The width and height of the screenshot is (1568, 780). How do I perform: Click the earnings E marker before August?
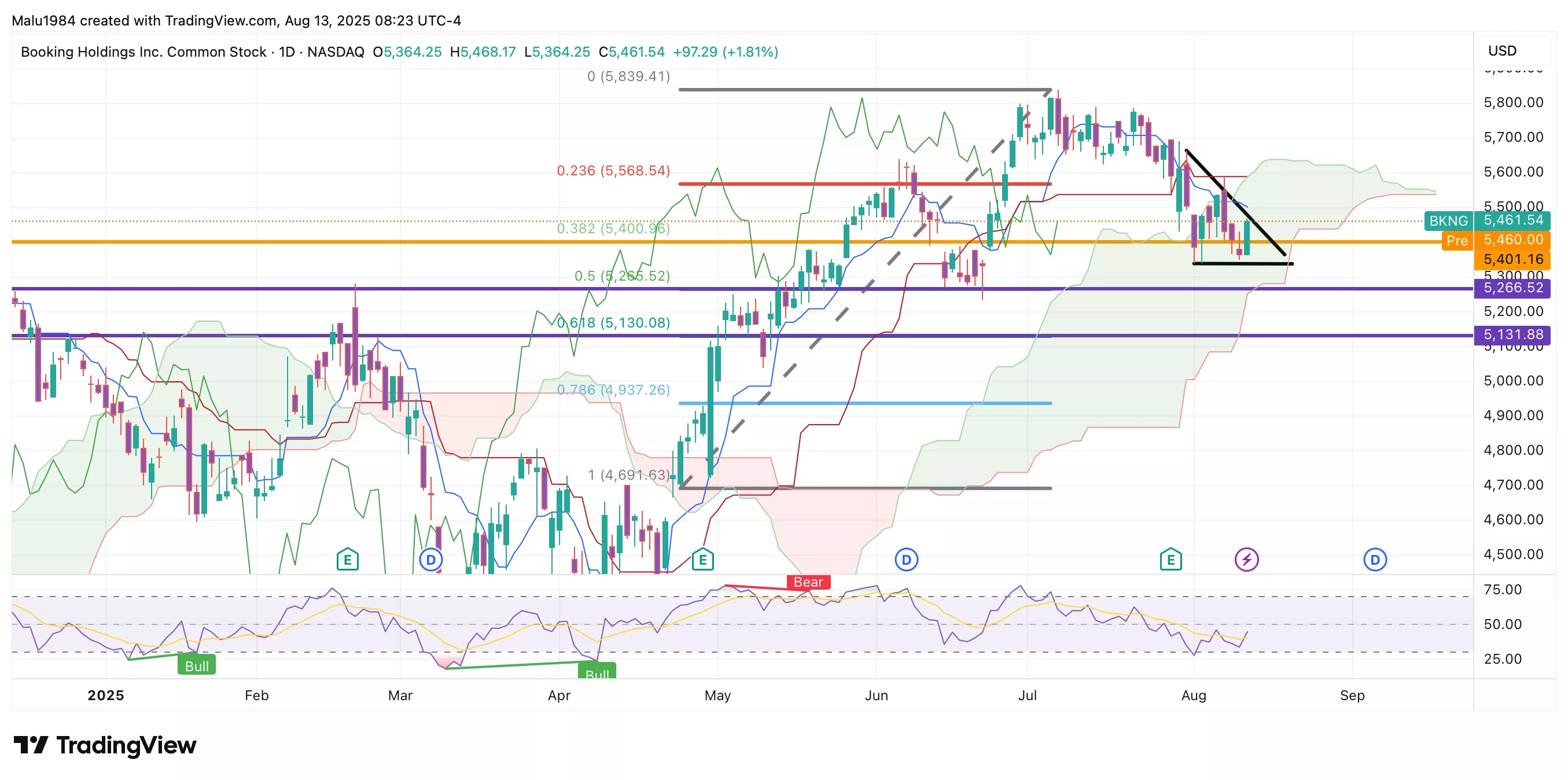tap(1170, 559)
